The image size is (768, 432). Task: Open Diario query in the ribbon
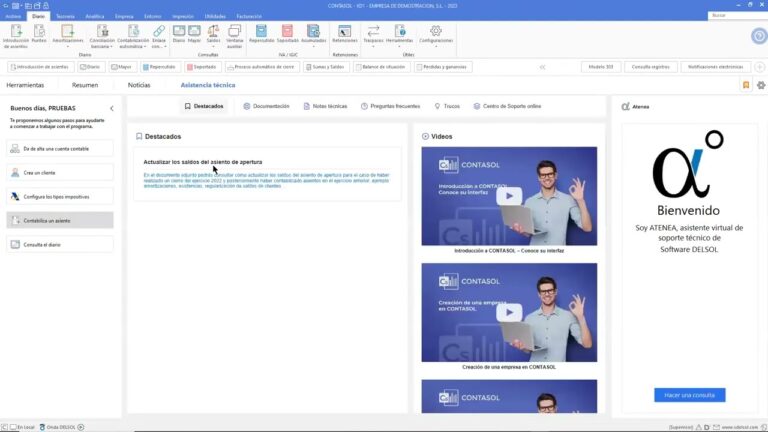[179, 34]
